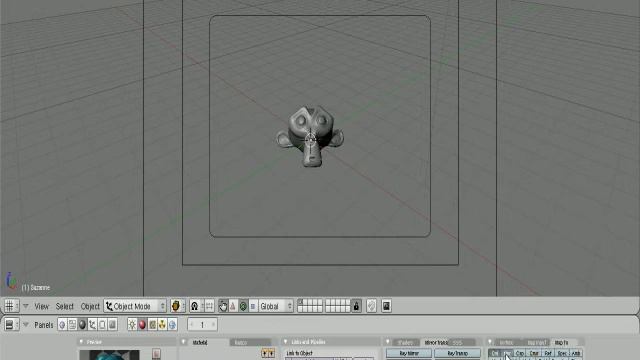Toggle the first visible layer button
Screen dimensions: 640x360
[301, 302]
